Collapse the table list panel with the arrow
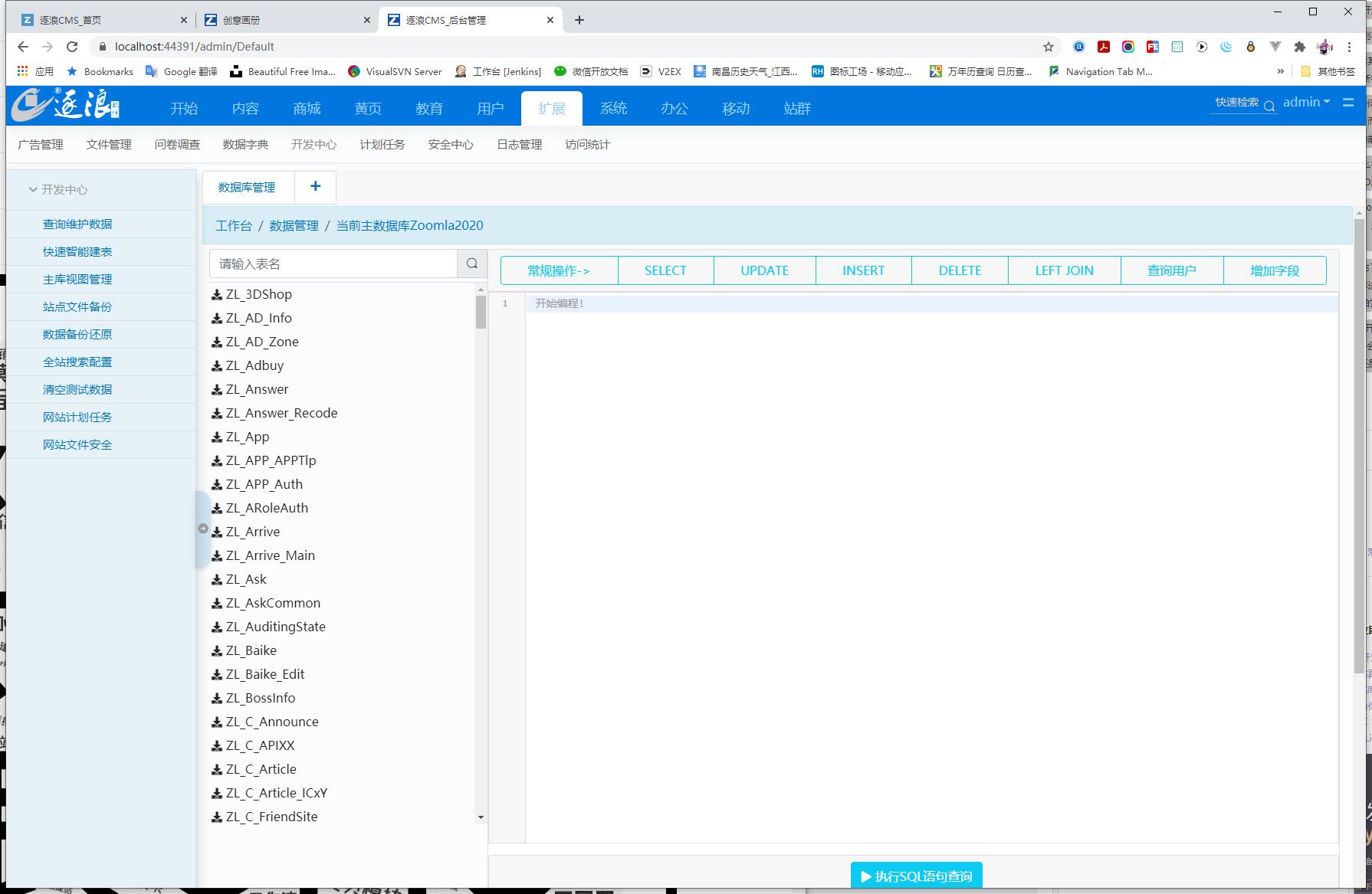This screenshot has width=1372, height=894. pyautogui.click(x=203, y=529)
